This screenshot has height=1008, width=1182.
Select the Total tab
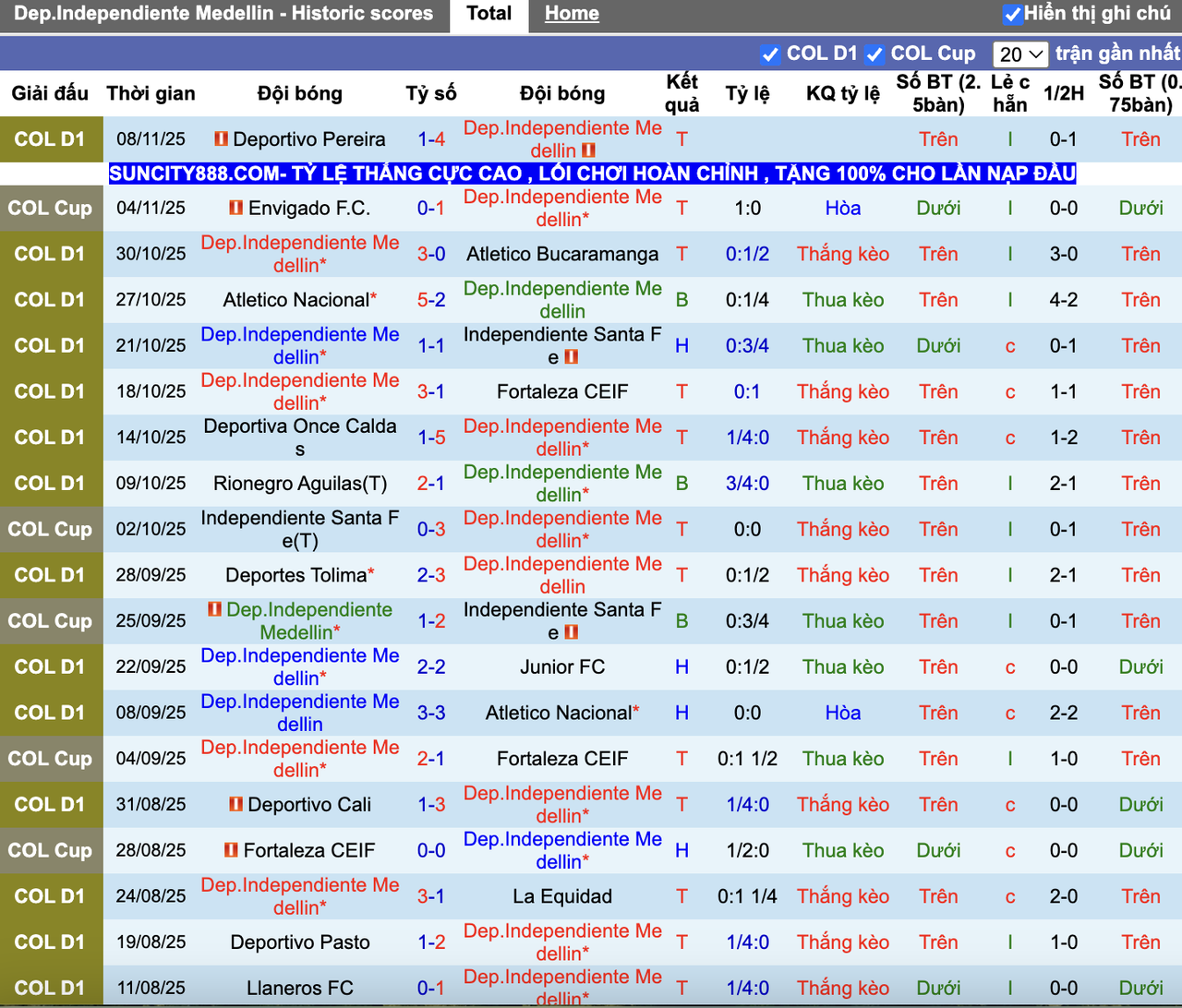coord(488,14)
